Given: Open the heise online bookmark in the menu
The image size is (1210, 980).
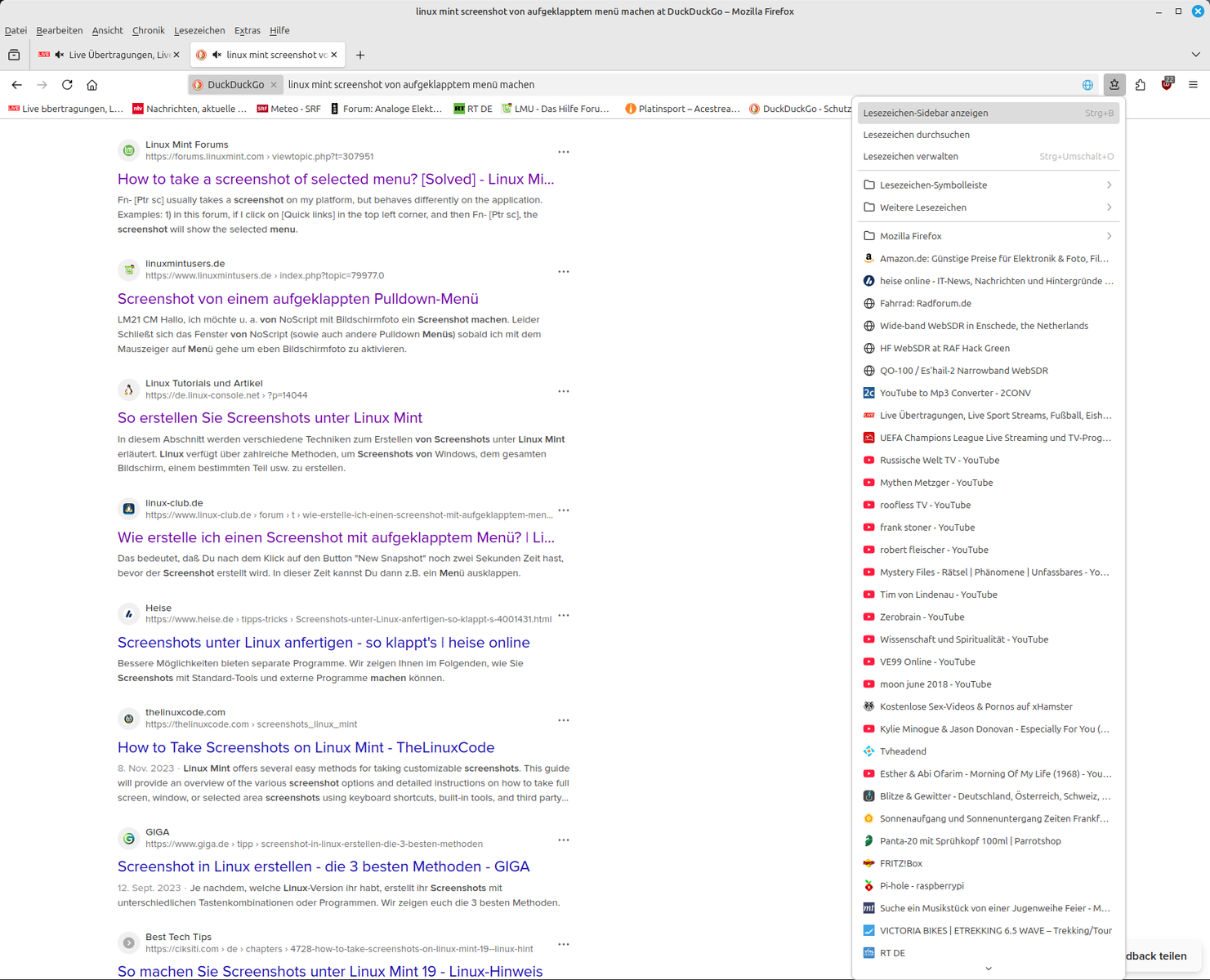Looking at the screenshot, I should 988,281.
